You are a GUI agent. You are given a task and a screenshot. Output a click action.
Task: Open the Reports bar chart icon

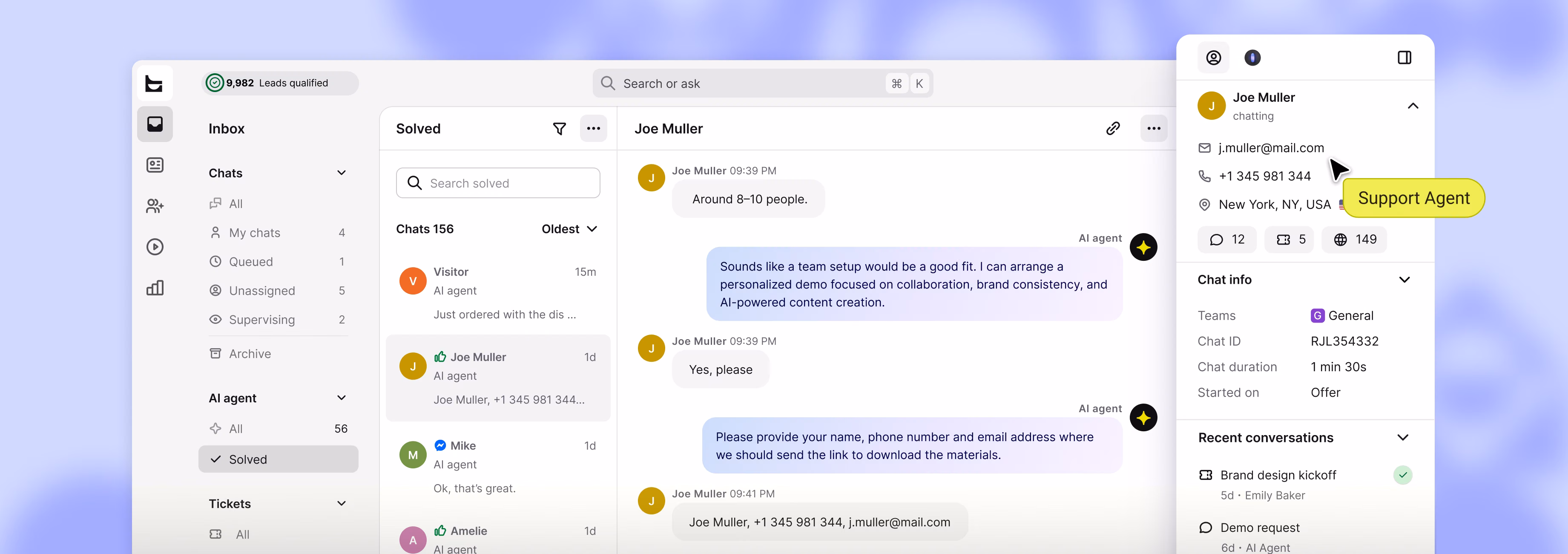click(155, 287)
